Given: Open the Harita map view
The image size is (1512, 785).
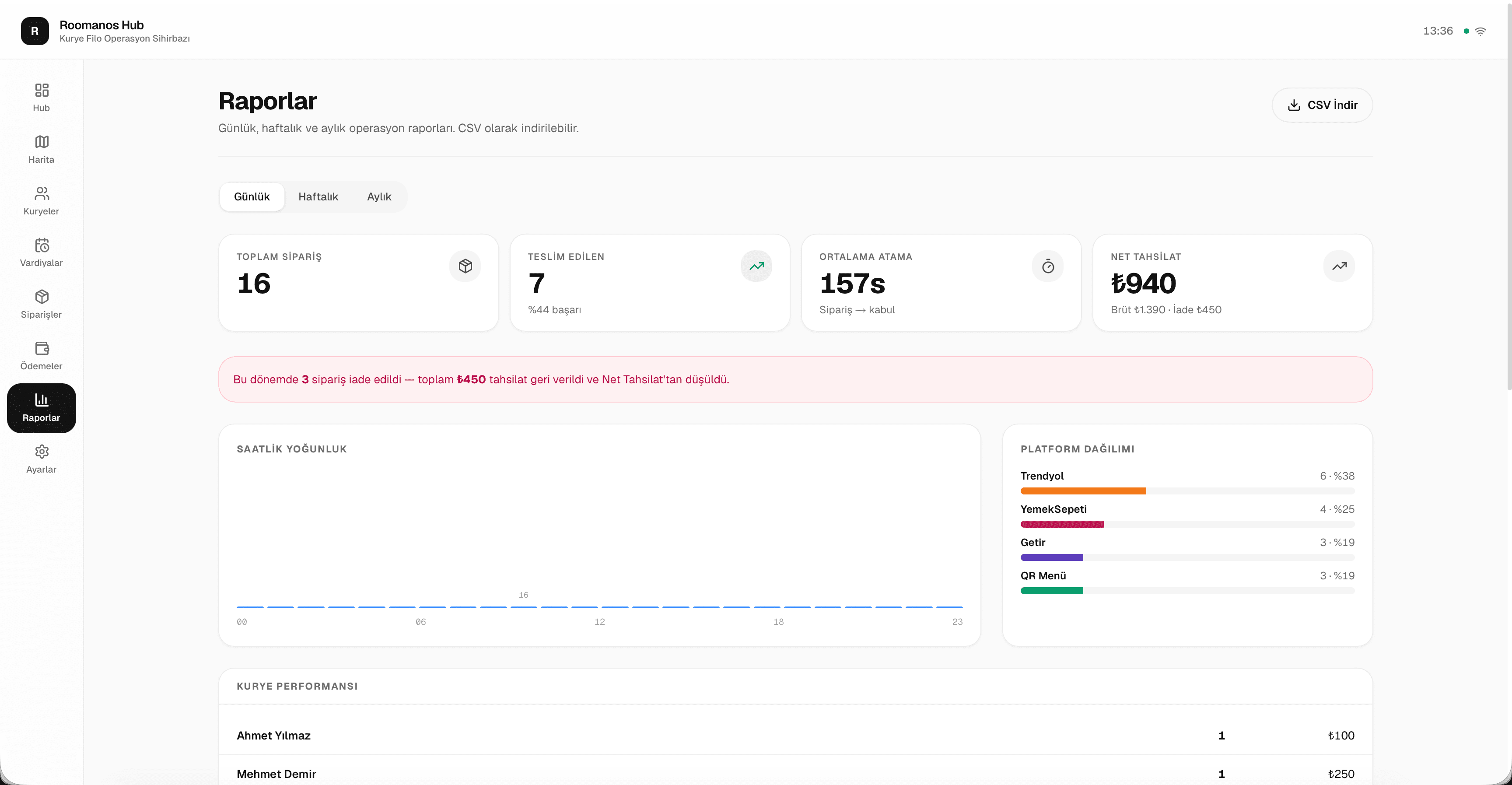Looking at the screenshot, I should tap(41, 149).
